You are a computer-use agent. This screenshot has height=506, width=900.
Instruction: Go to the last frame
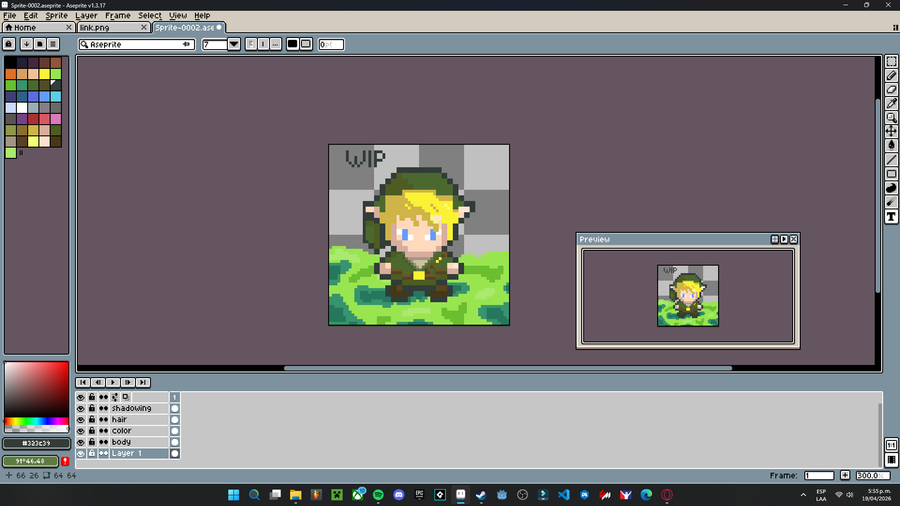142,382
